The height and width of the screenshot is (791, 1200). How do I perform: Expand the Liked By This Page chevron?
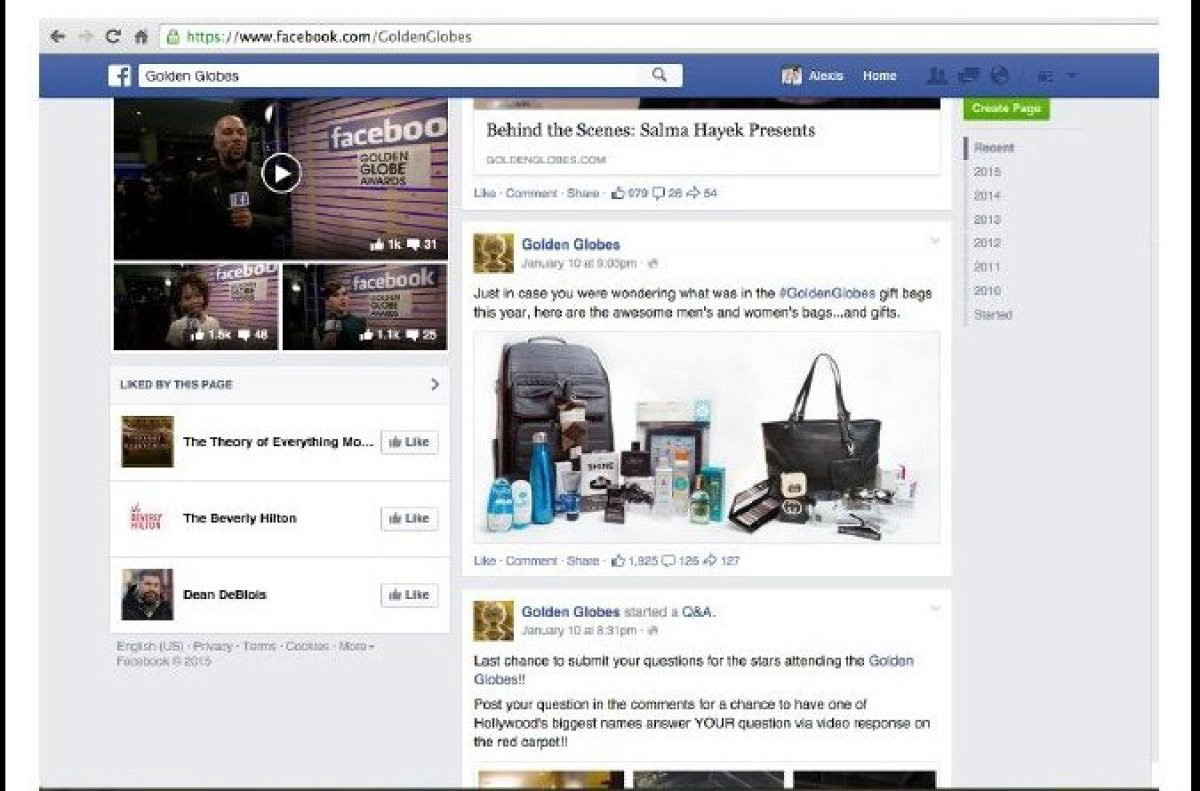pos(434,384)
